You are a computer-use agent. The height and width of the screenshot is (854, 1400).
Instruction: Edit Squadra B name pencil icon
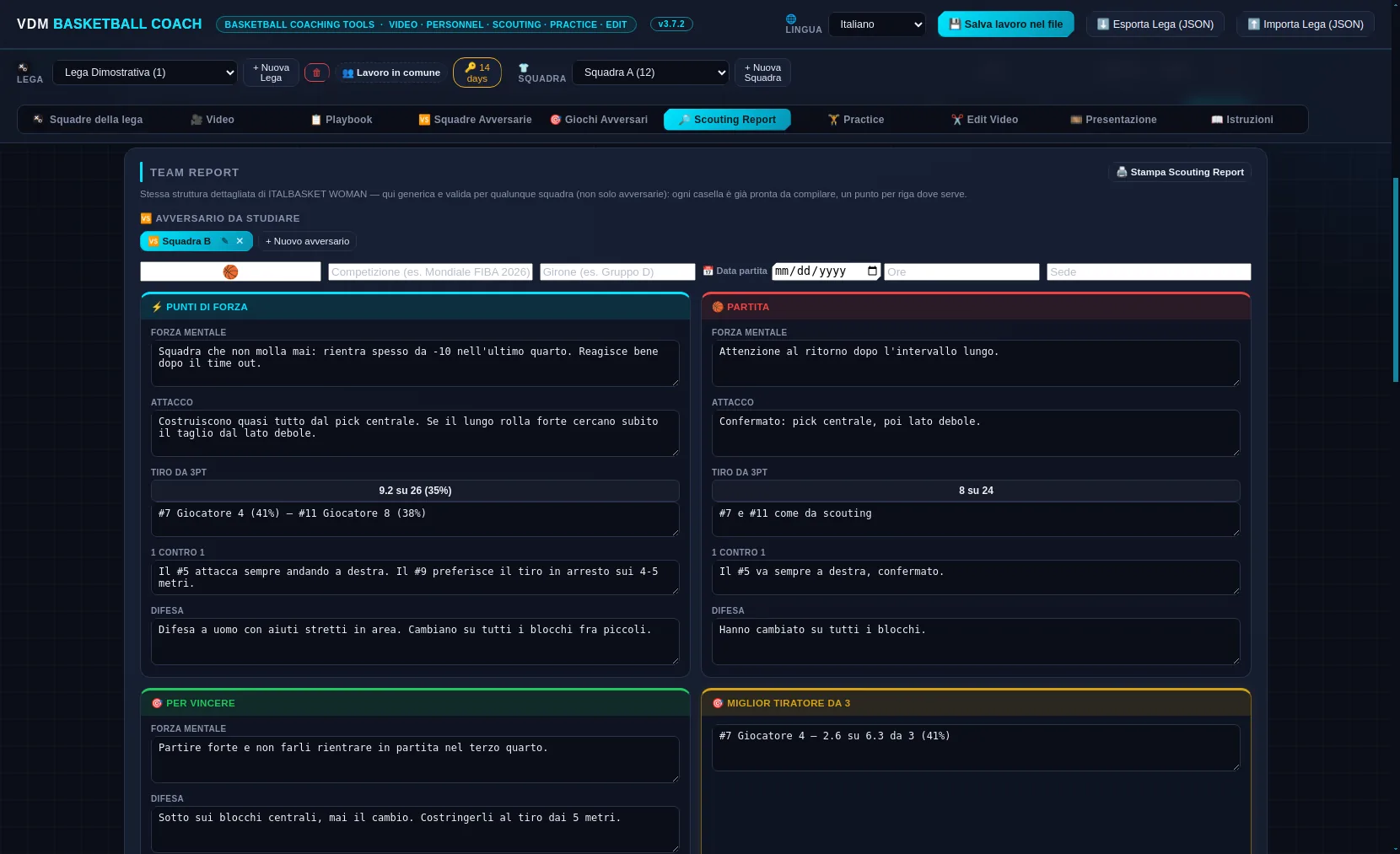225,241
